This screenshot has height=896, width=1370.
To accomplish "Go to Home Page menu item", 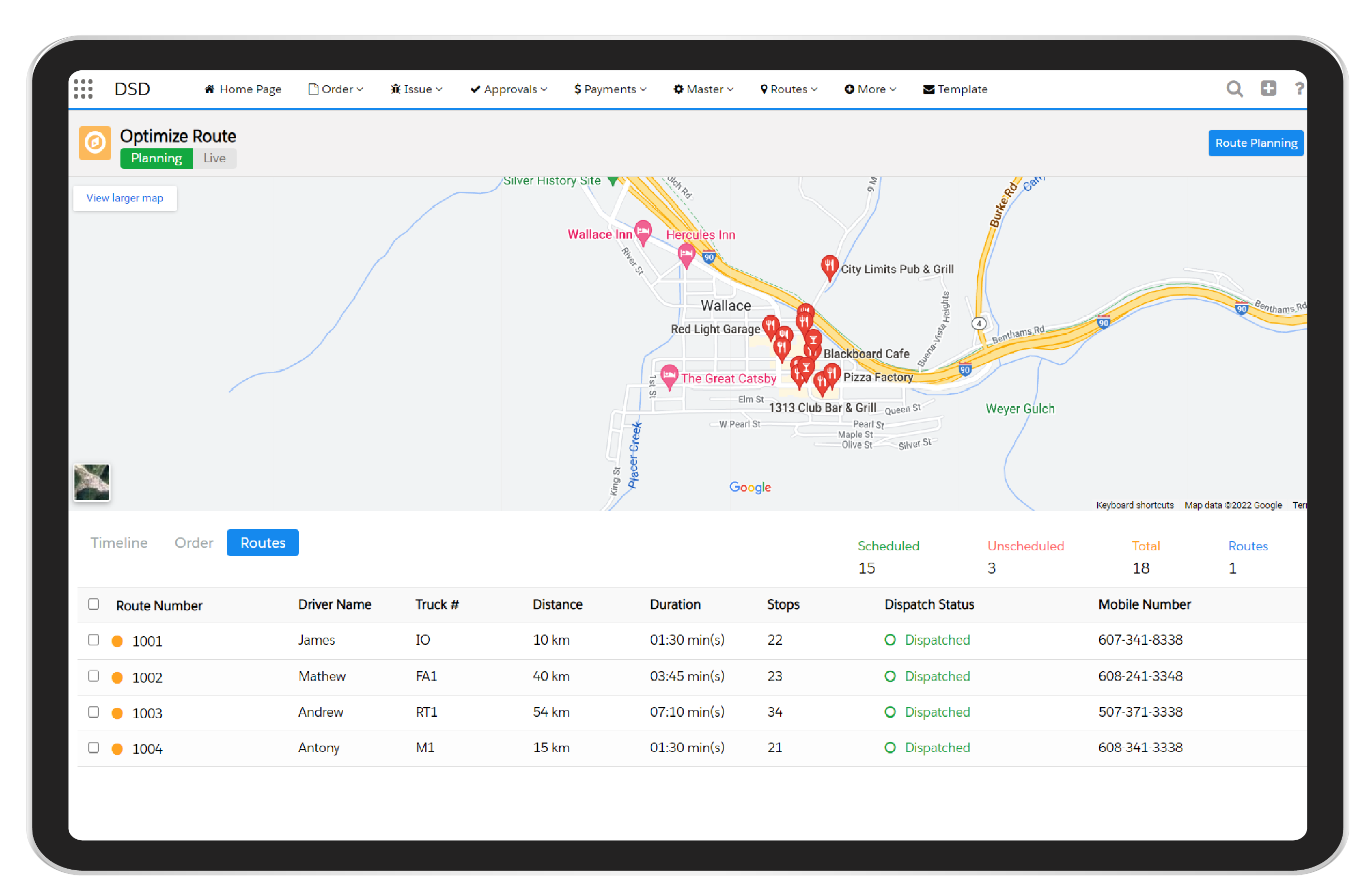I will (x=243, y=89).
